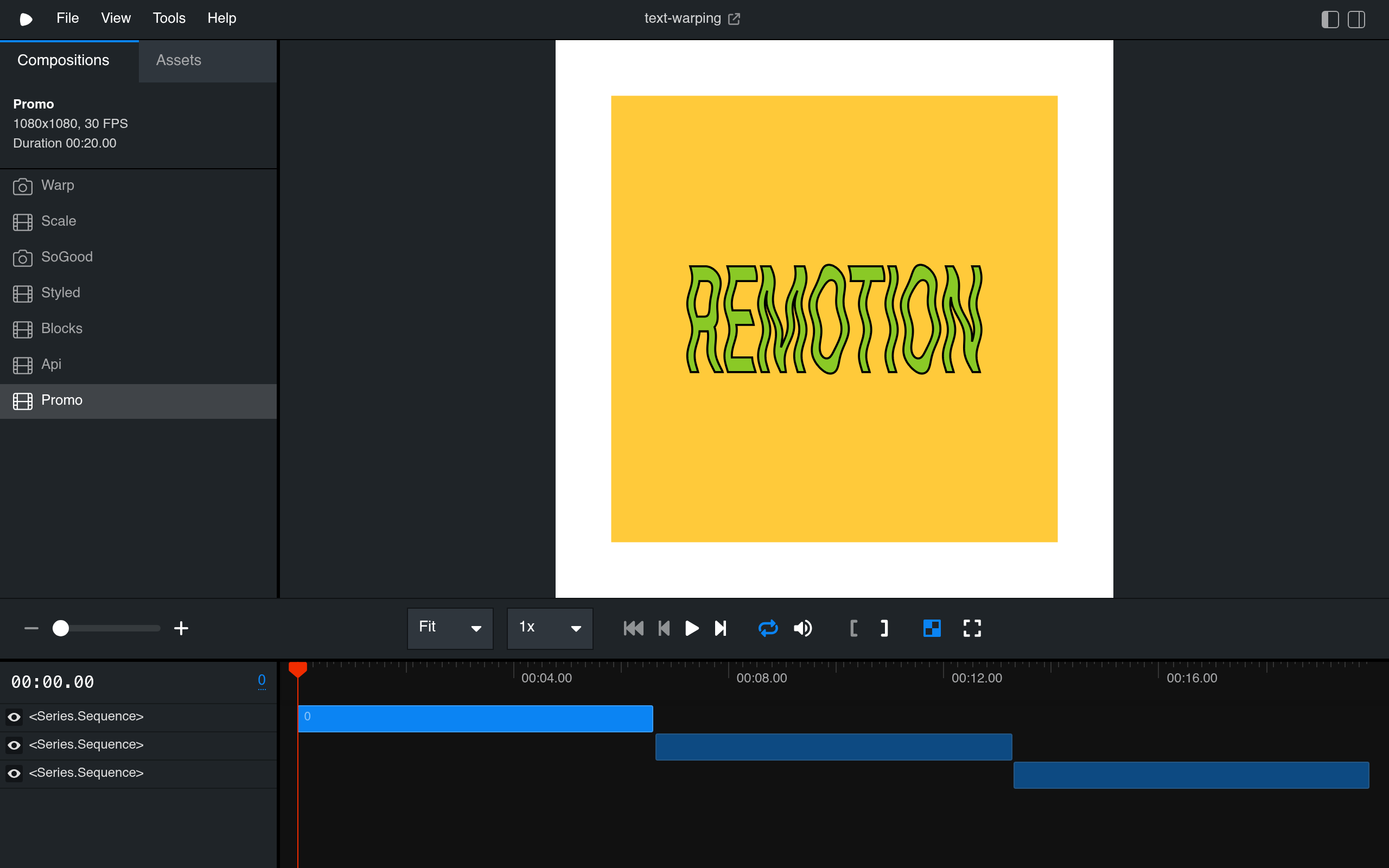The image size is (1389, 868).
Task: Seek timeline to 00:04.00 mark
Action: pos(546,678)
